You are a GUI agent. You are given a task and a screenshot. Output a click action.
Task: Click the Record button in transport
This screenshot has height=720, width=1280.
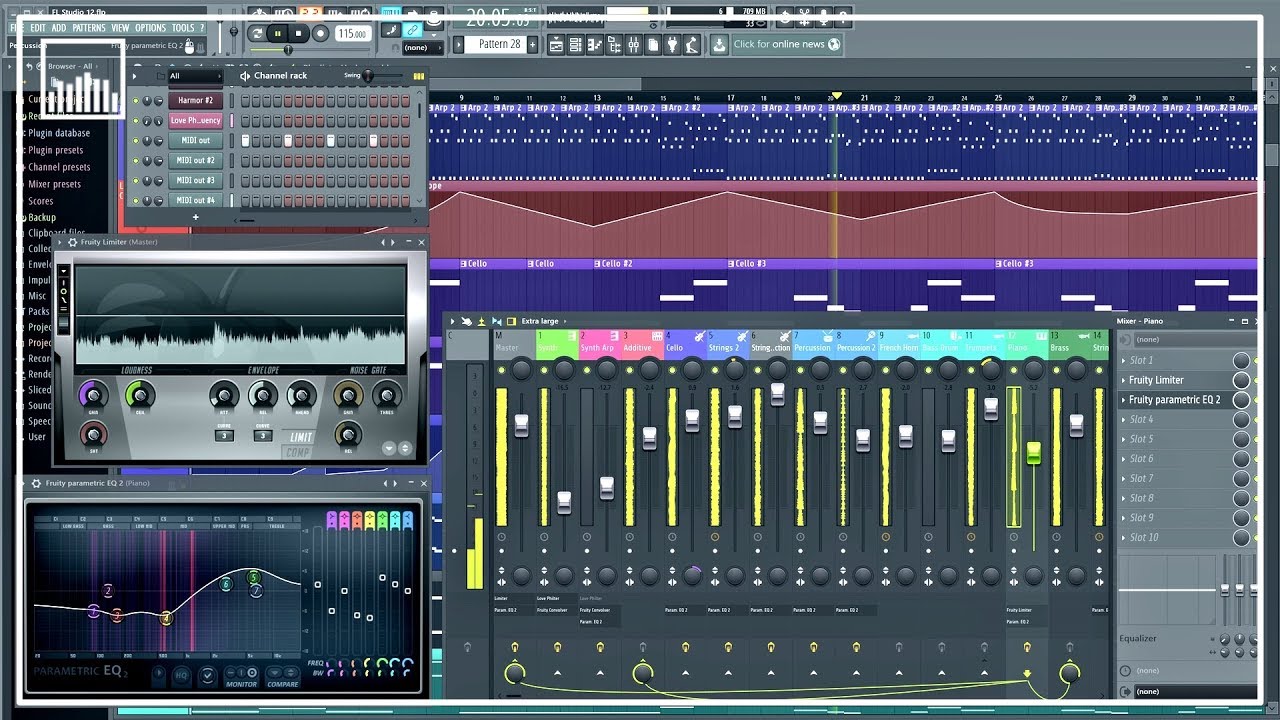321,33
